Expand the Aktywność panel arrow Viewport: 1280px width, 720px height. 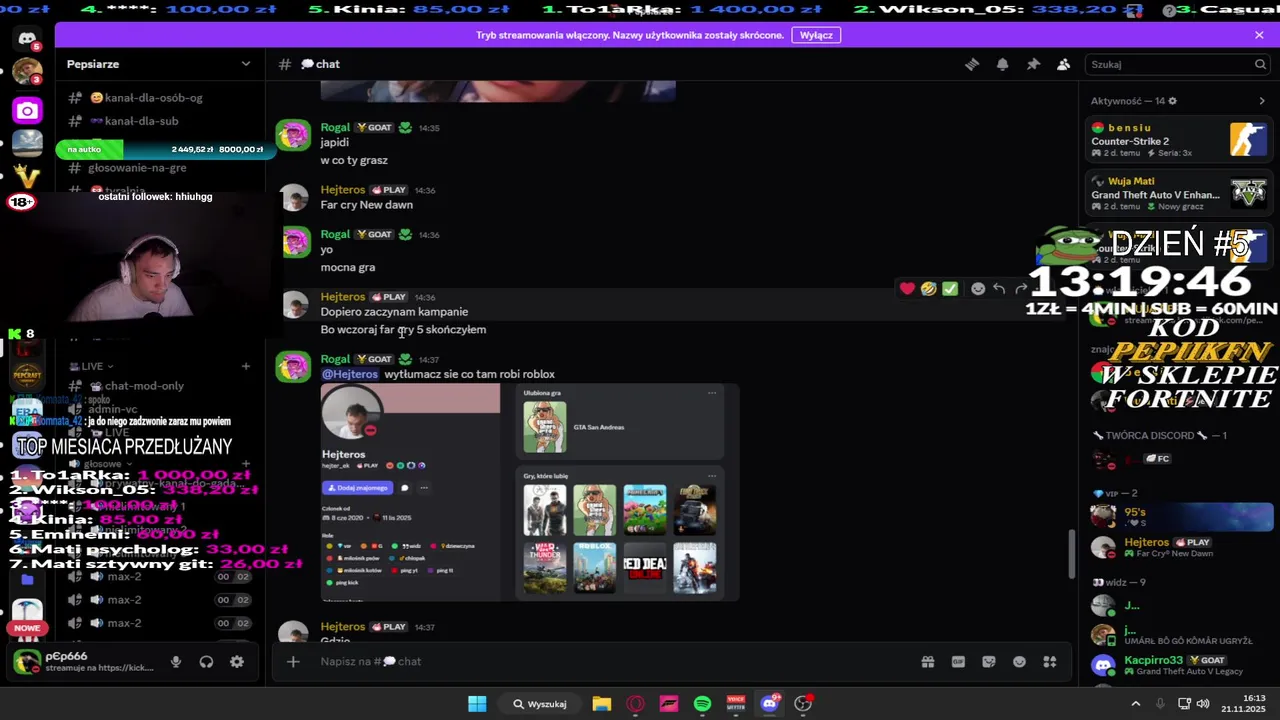click(x=1261, y=101)
